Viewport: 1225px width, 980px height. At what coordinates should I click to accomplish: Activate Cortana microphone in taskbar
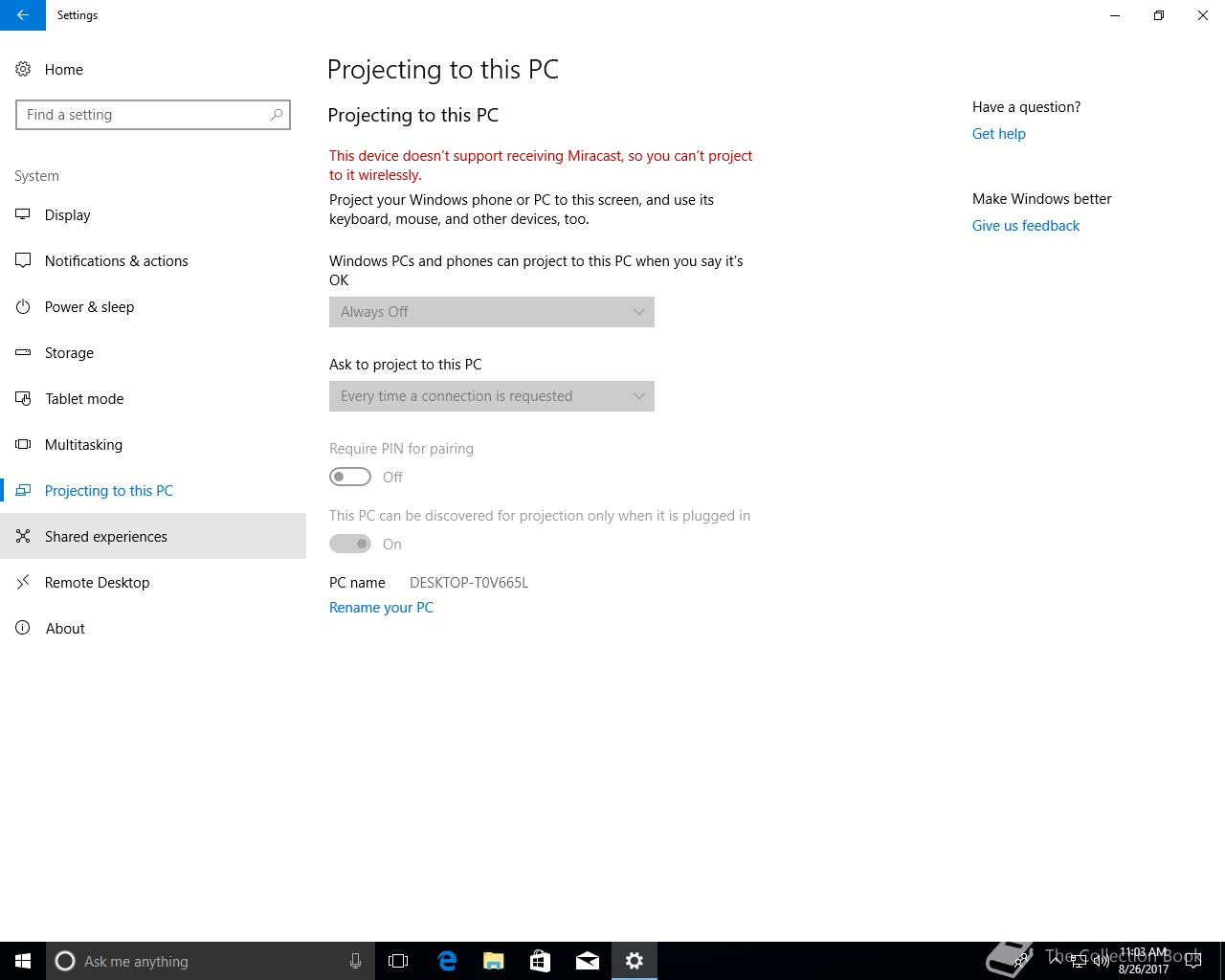click(x=355, y=961)
